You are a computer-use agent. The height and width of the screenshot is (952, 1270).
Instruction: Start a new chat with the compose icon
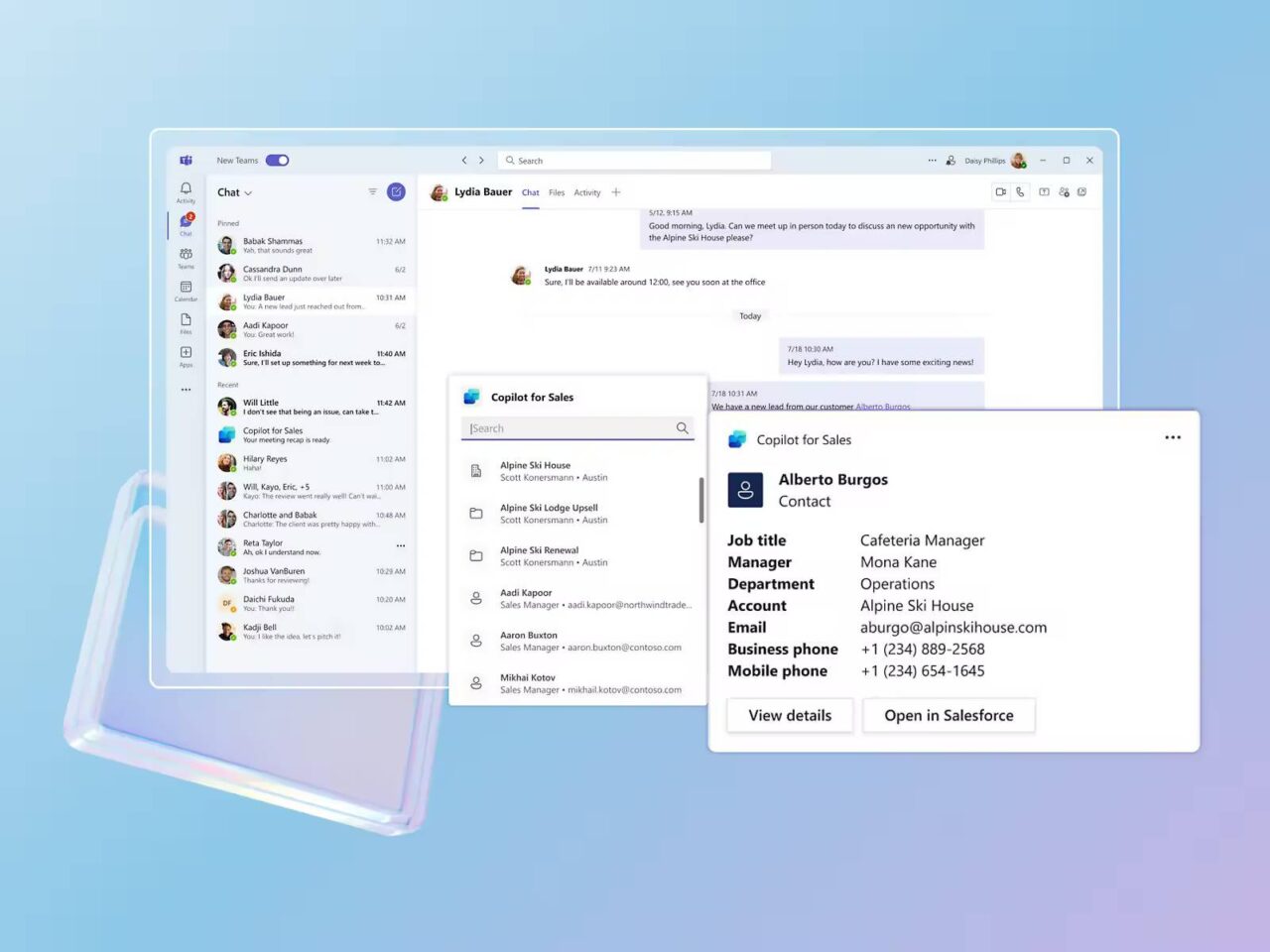click(x=396, y=191)
